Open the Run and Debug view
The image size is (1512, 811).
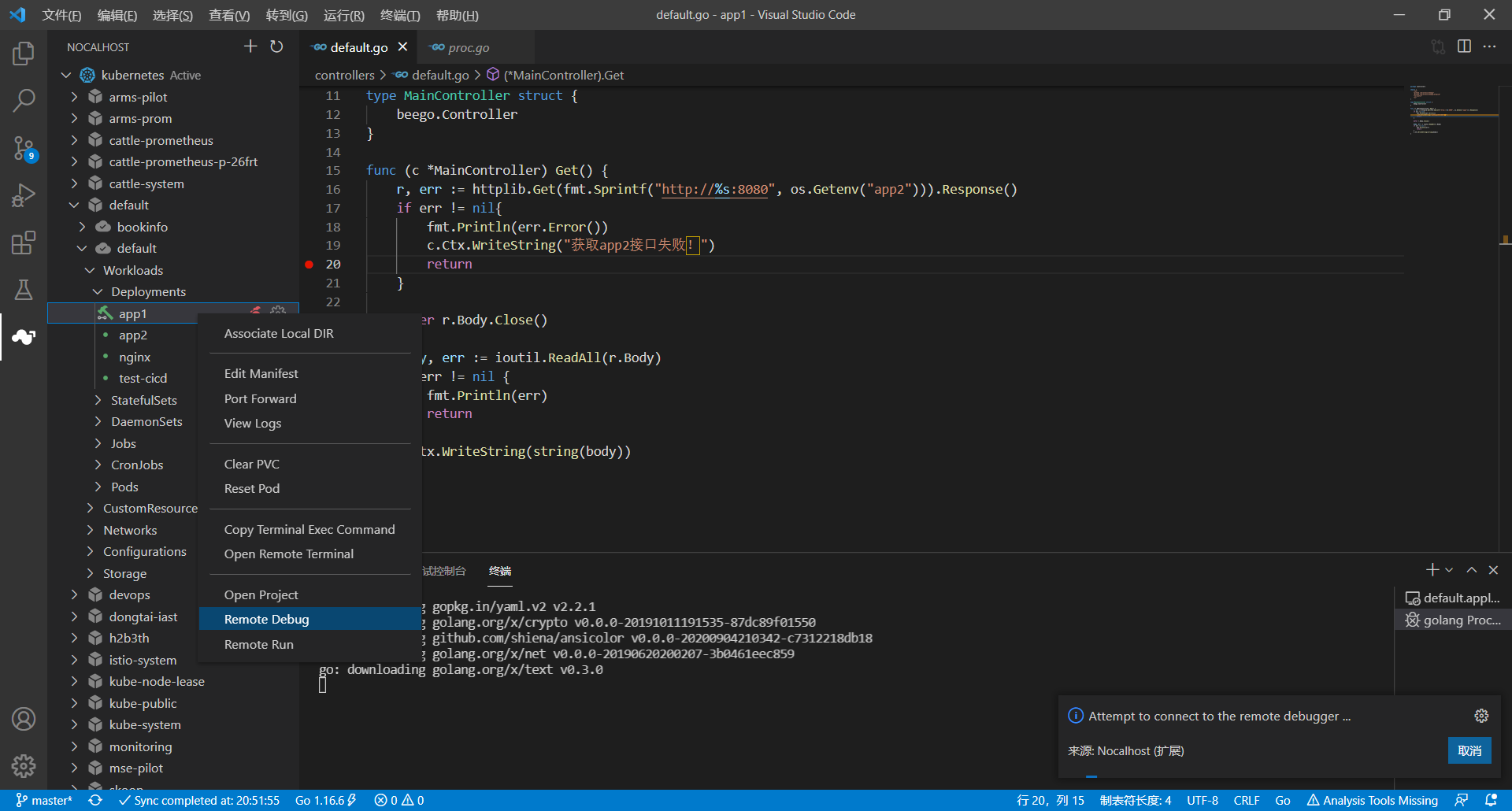coord(24,195)
